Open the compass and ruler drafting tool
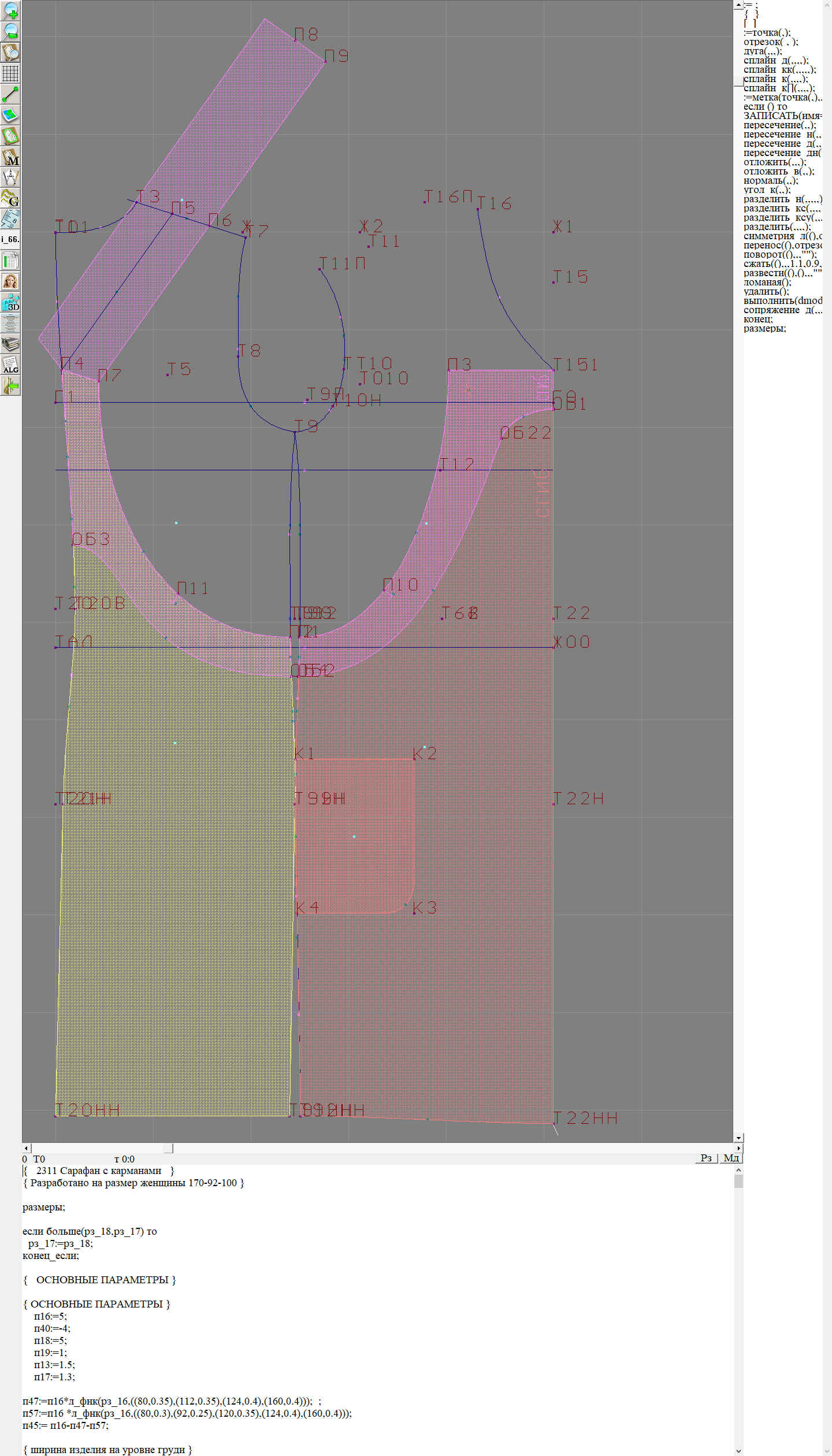 (x=10, y=178)
